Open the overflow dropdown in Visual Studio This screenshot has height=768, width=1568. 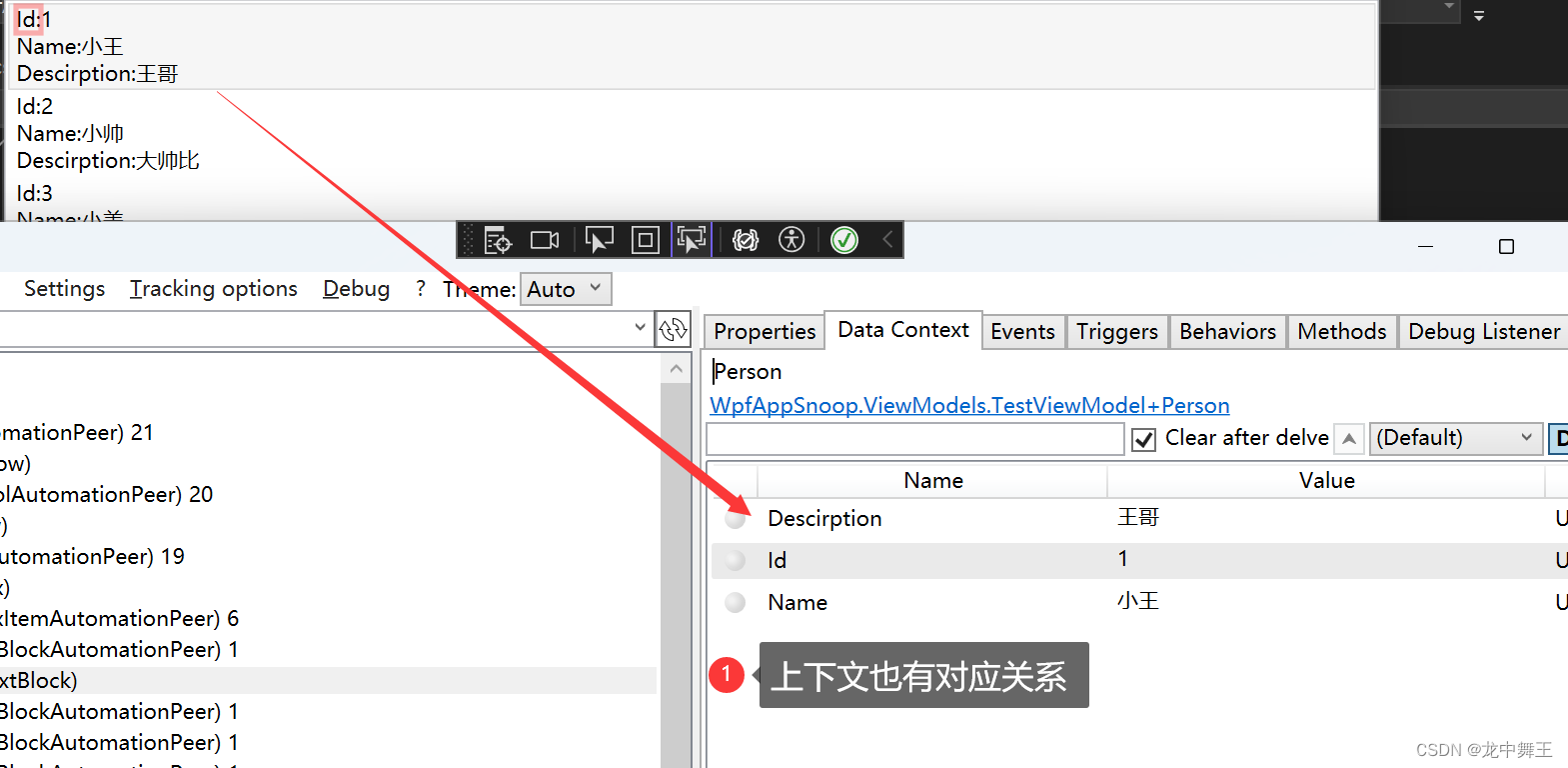pyautogui.click(x=1479, y=16)
